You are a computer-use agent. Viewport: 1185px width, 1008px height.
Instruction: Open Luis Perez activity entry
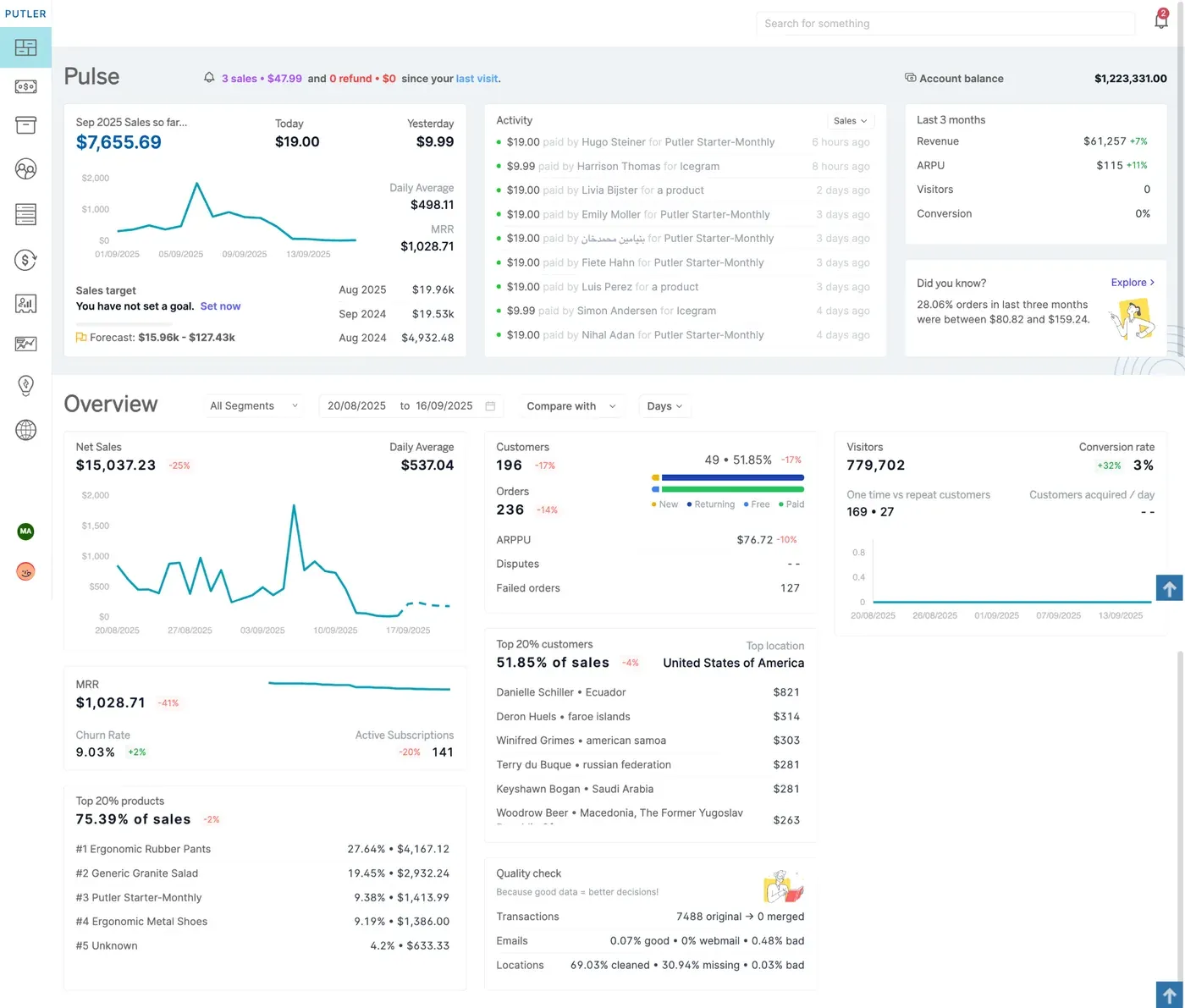(x=683, y=287)
